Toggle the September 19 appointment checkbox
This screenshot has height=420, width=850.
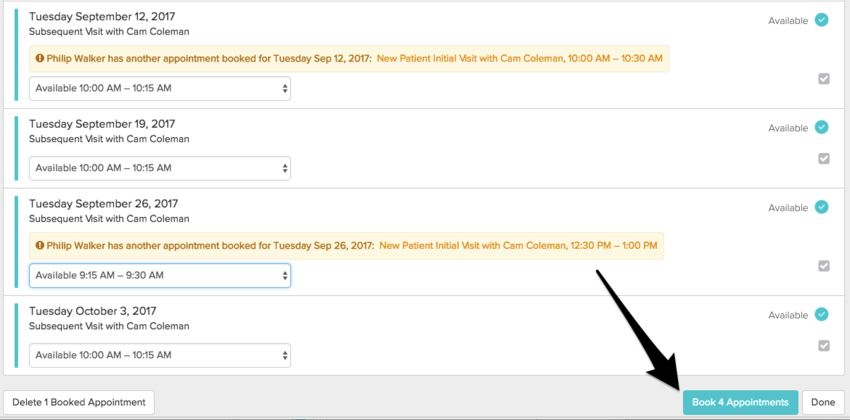[x=824, y=158]
